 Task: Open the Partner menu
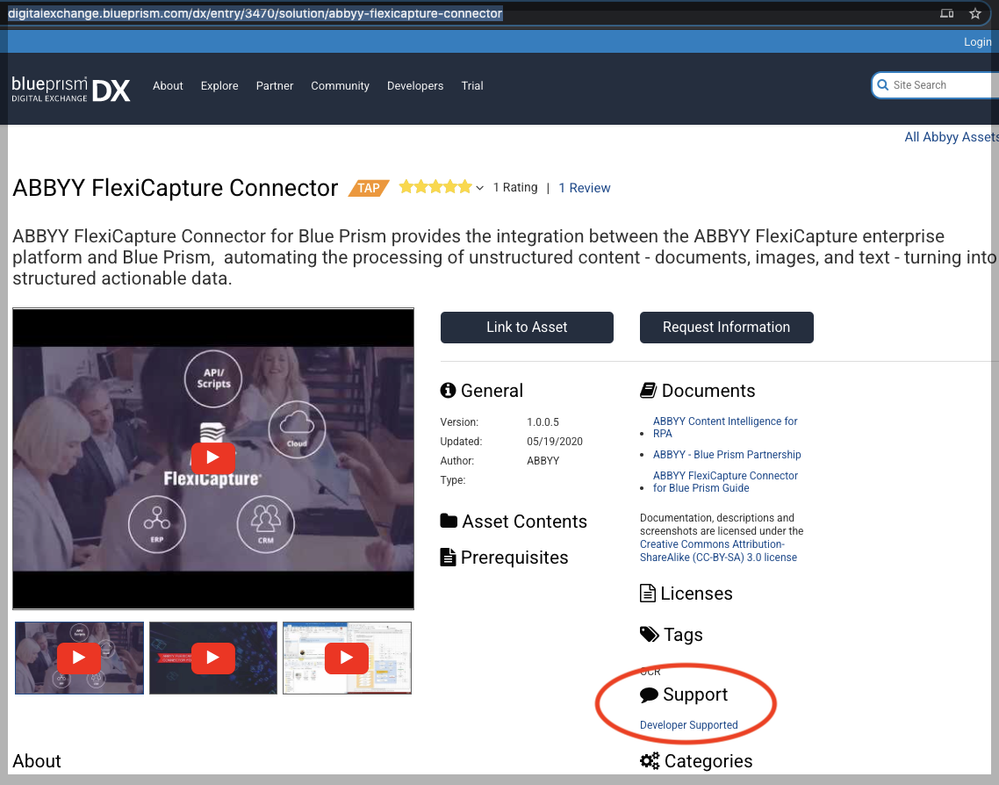[275, 86]
